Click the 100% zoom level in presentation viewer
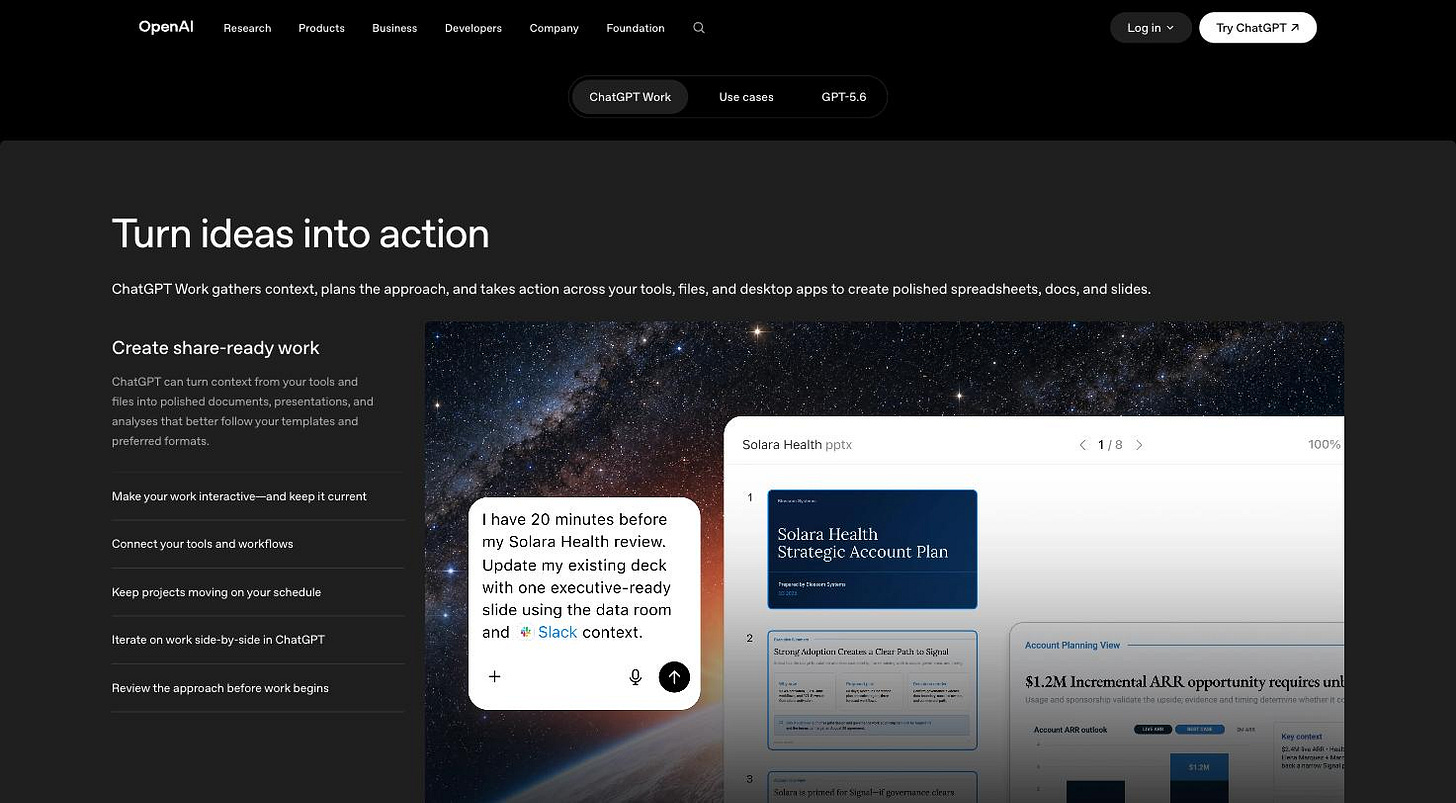This screenshot has width=1456, height=803. [1325, 445]
